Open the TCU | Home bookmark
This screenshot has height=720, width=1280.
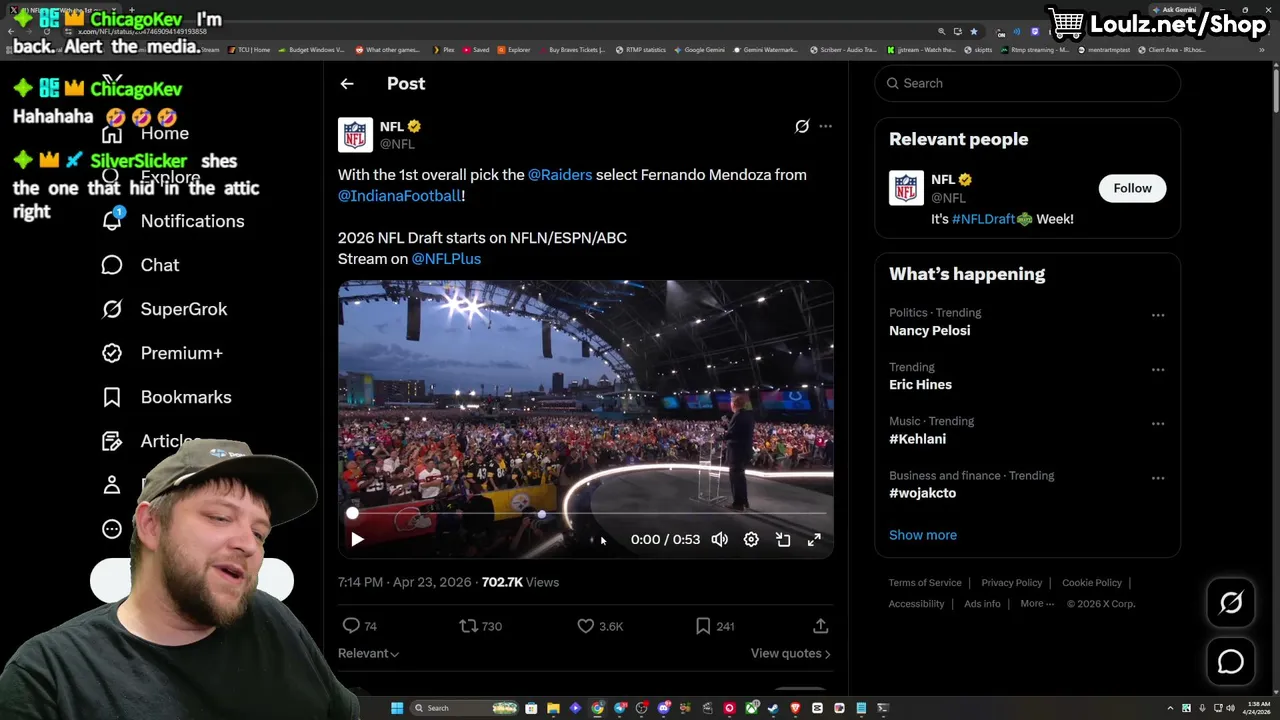pyautogui.click(x=249, y=50)
